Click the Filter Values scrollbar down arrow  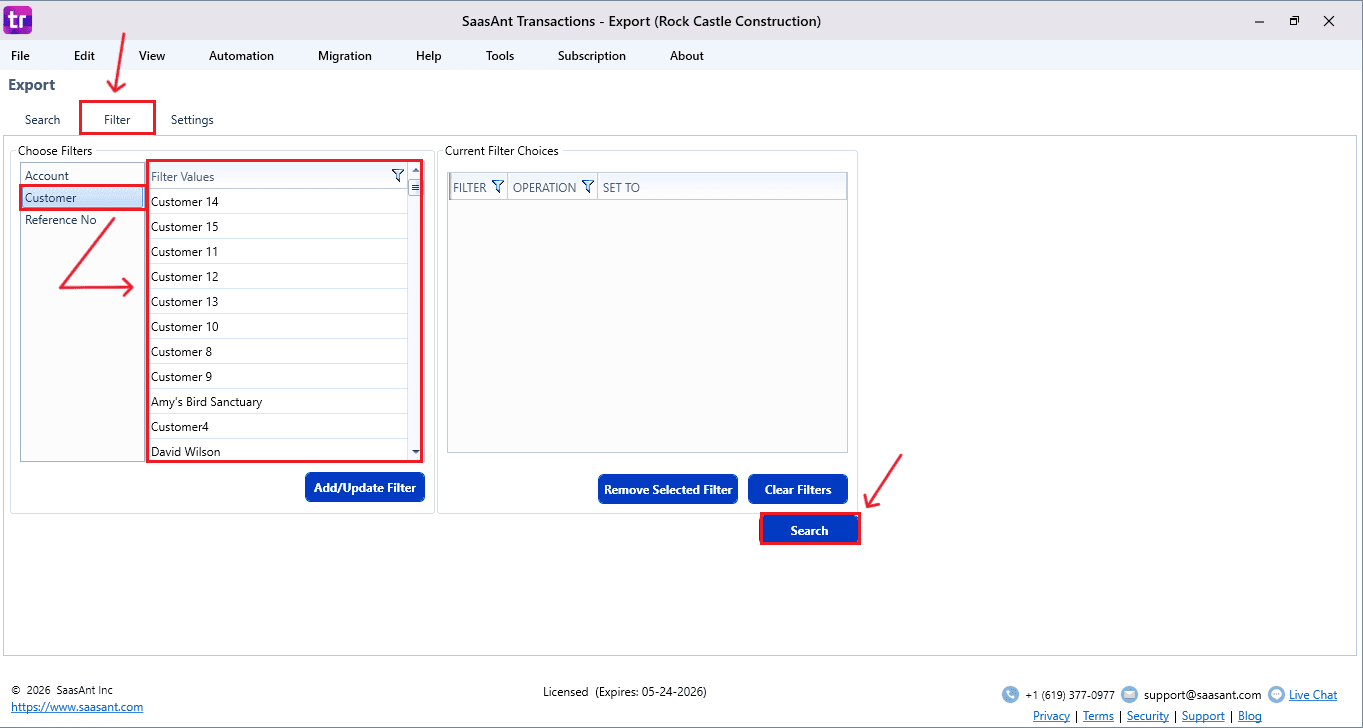(x=415, y=452)
